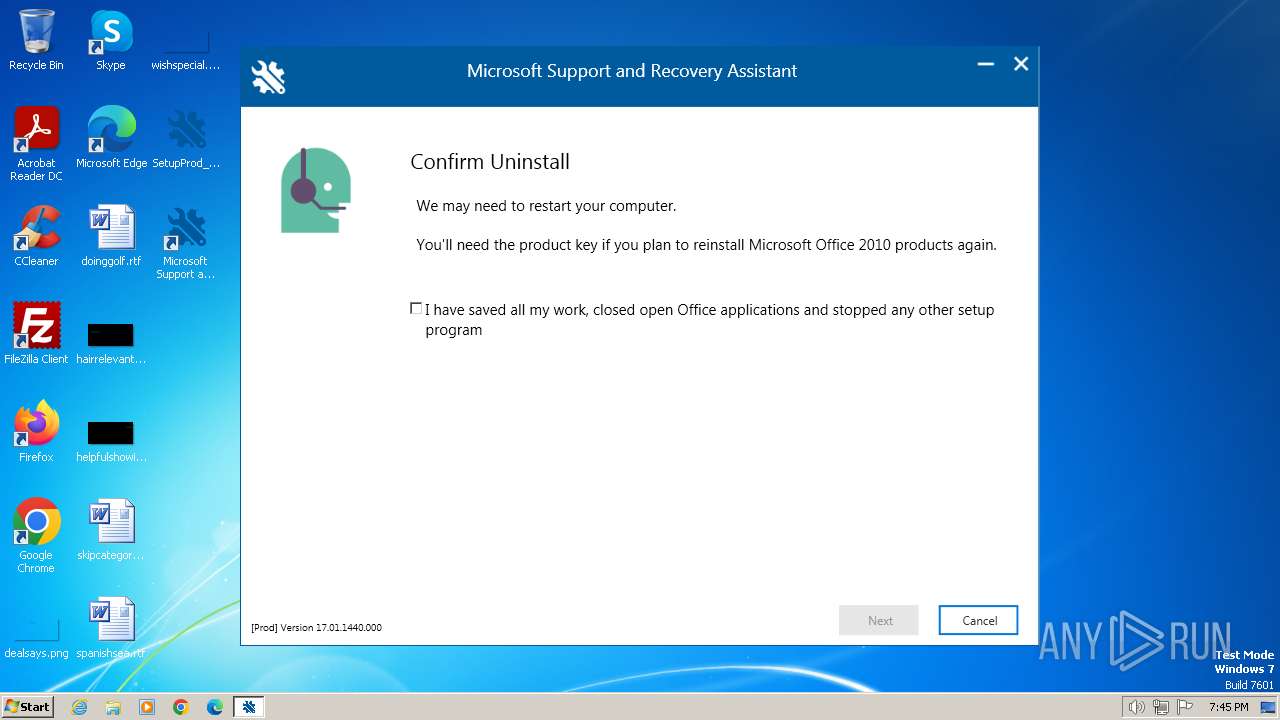Screen dimensions: 1280x720
Task: Minimize the Support and Recovery Assistant window
Action: 986,64
